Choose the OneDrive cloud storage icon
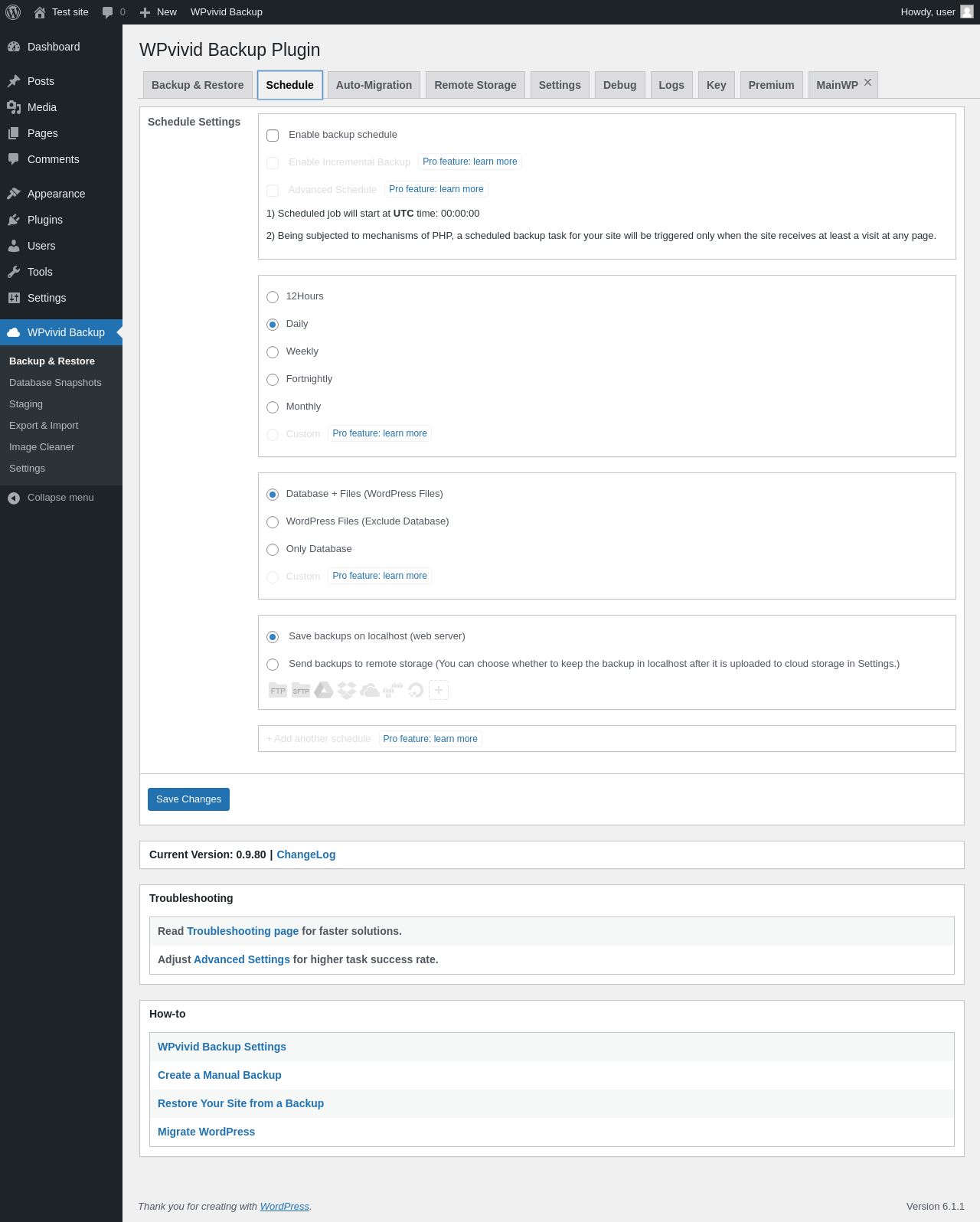The height and width of the screenshot is (1222, 980). click(x=370, y=691)
